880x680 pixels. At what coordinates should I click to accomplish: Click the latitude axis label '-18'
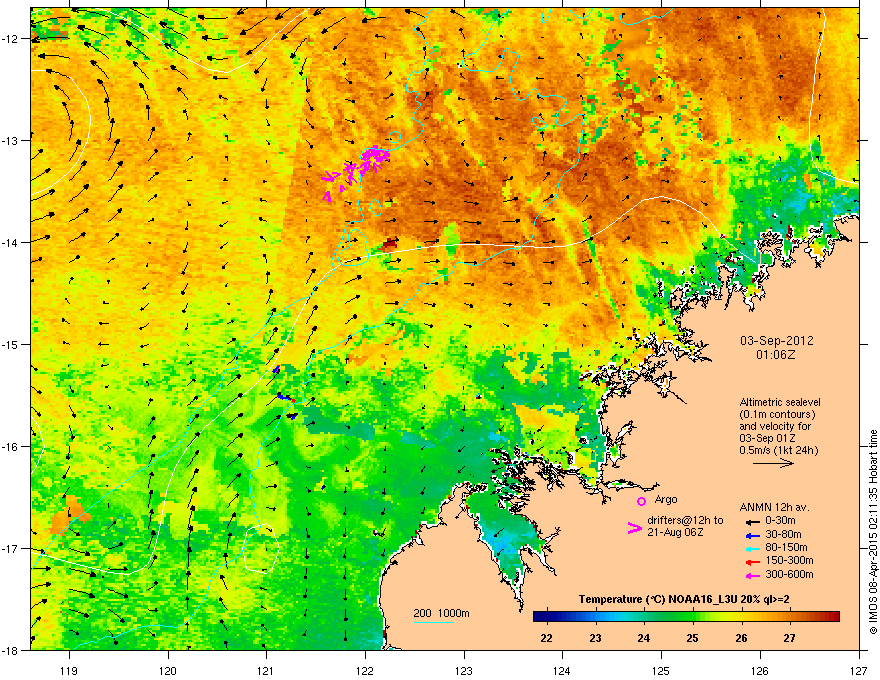[x=11, y=650]
